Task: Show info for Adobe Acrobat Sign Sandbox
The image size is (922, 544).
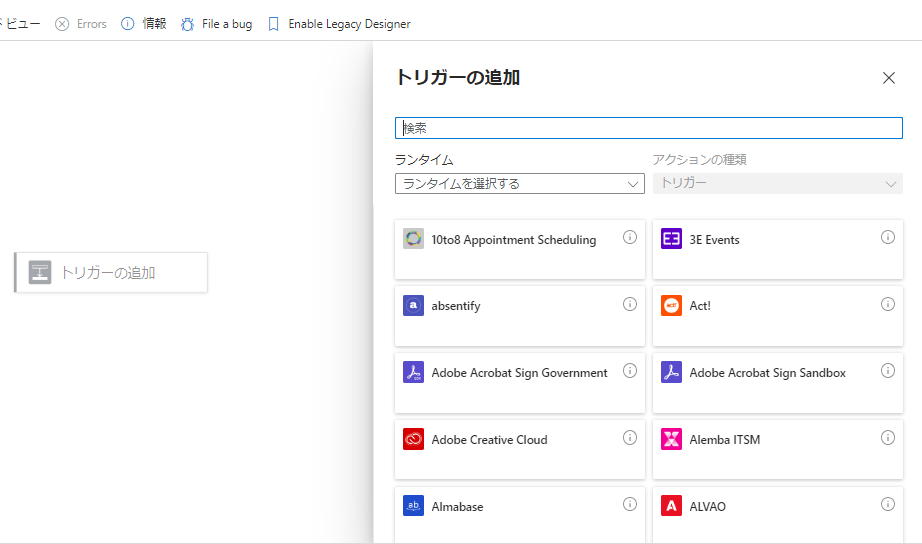Action: [x=888, y=371]
